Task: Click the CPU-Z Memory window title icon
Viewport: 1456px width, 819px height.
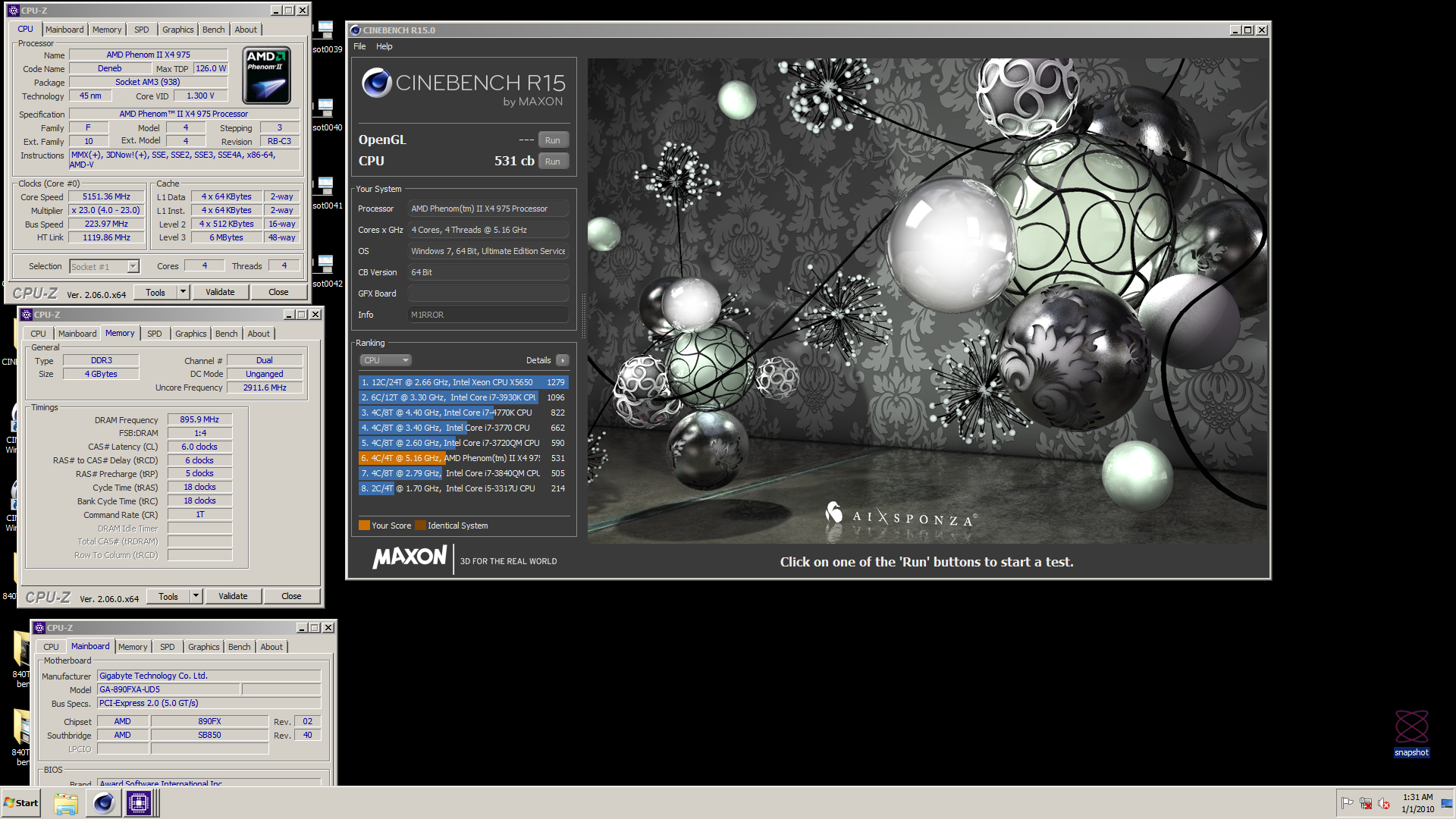Action: click(27, 315)
